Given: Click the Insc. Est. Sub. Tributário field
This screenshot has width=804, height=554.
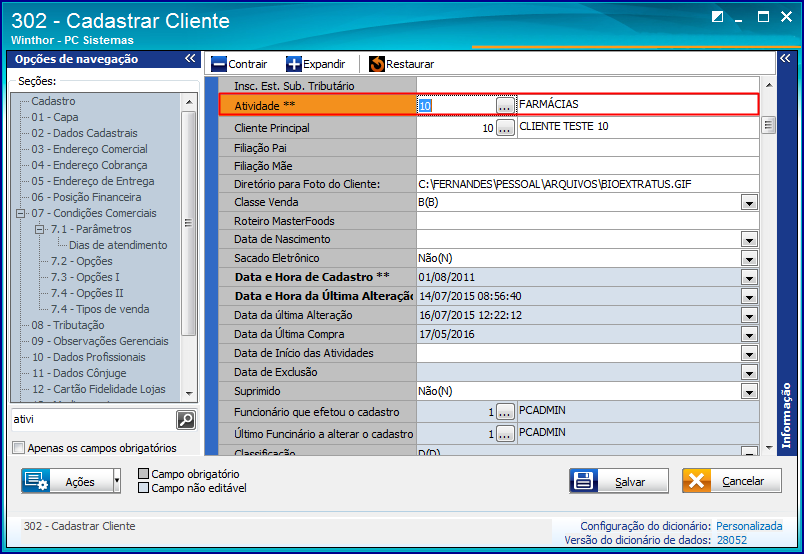Looking at the screenshot, I should coord(588,86).
